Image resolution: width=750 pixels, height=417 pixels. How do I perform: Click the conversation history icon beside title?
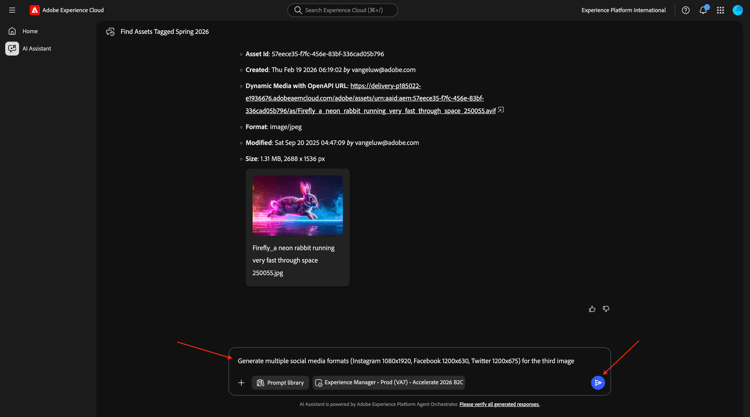click(110, 32)
